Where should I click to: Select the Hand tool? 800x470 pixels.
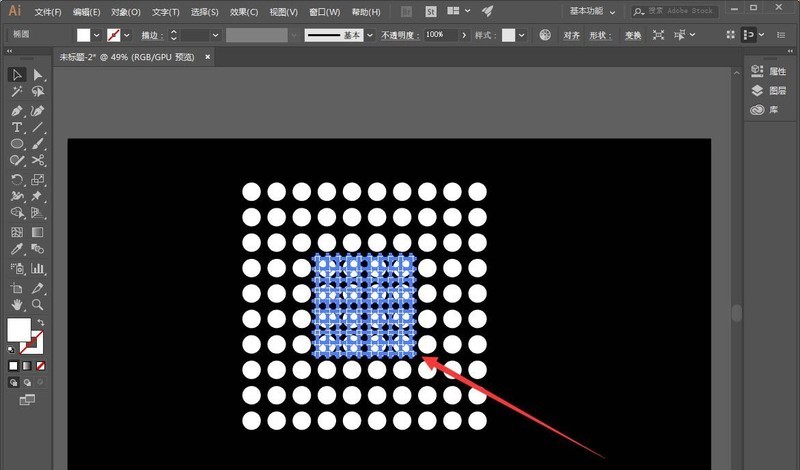pyautogui.click(x=17, y=303)
